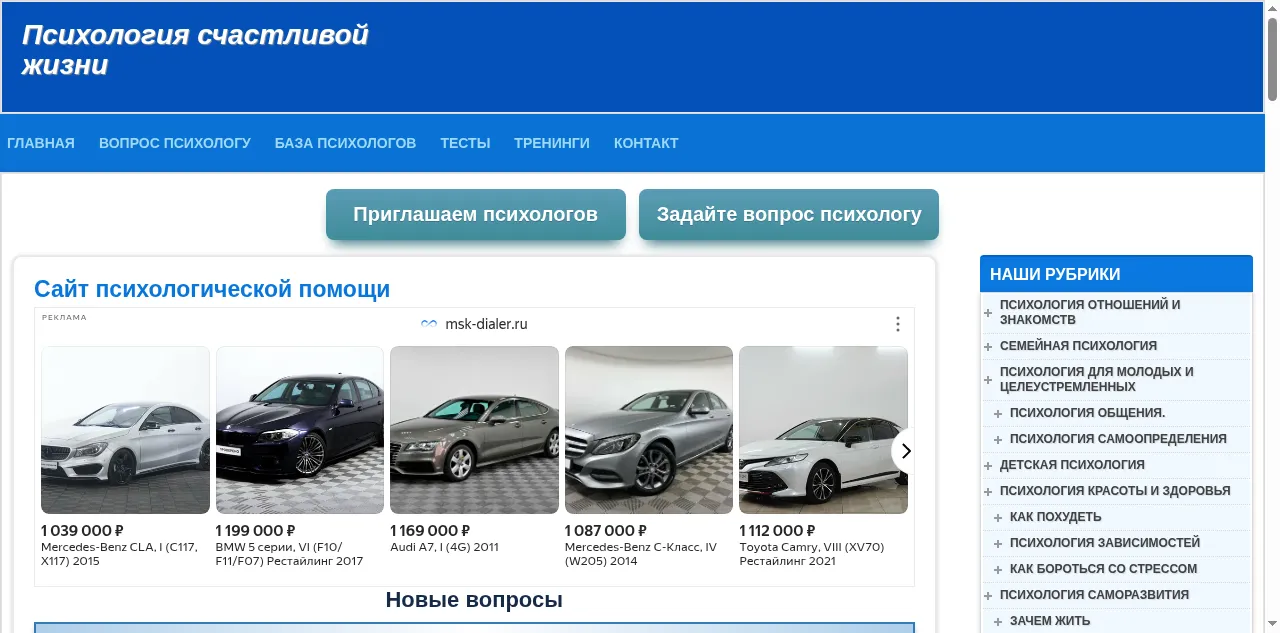The width and height of the screenshot is (1280, 633).
Task: Open the ad options three-dot menu
Action: pos(898,324)
